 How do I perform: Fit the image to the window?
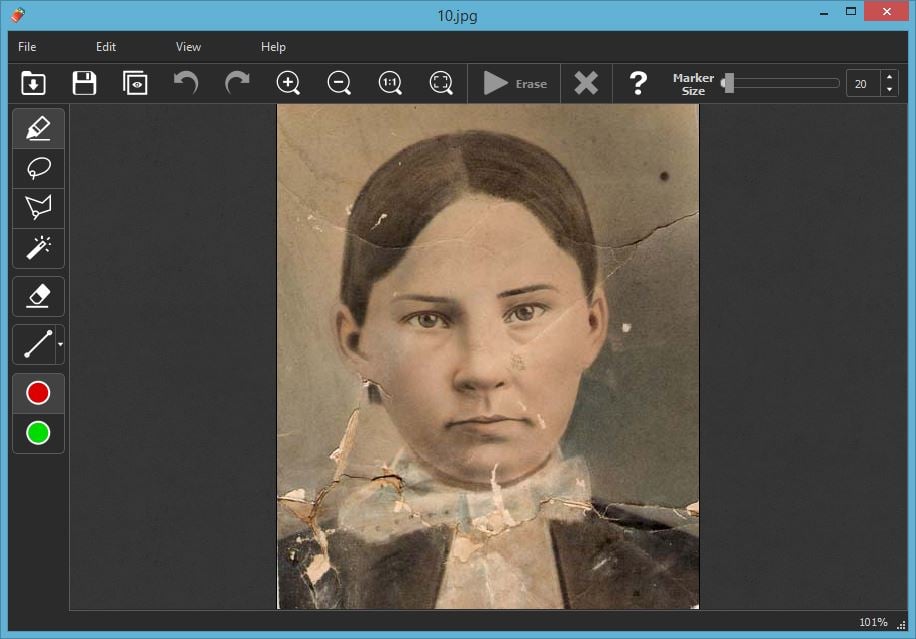(440, 83)
